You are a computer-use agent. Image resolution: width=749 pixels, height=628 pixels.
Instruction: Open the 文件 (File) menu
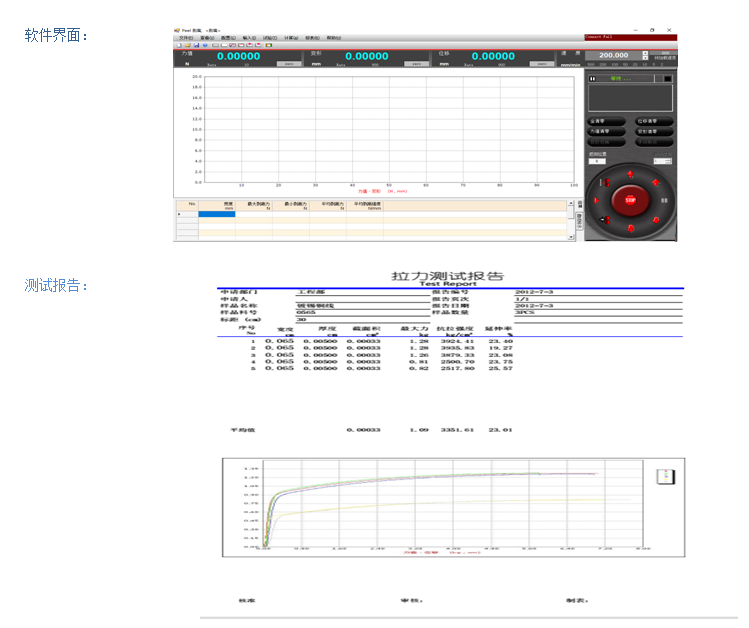[x=186, y=38]
